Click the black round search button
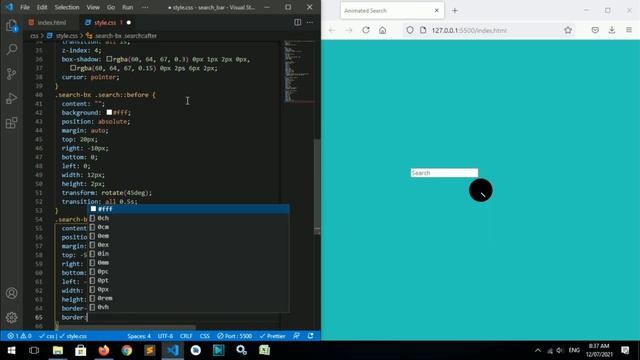Screen dimensions: 640x360 click(x=480, y=190)
